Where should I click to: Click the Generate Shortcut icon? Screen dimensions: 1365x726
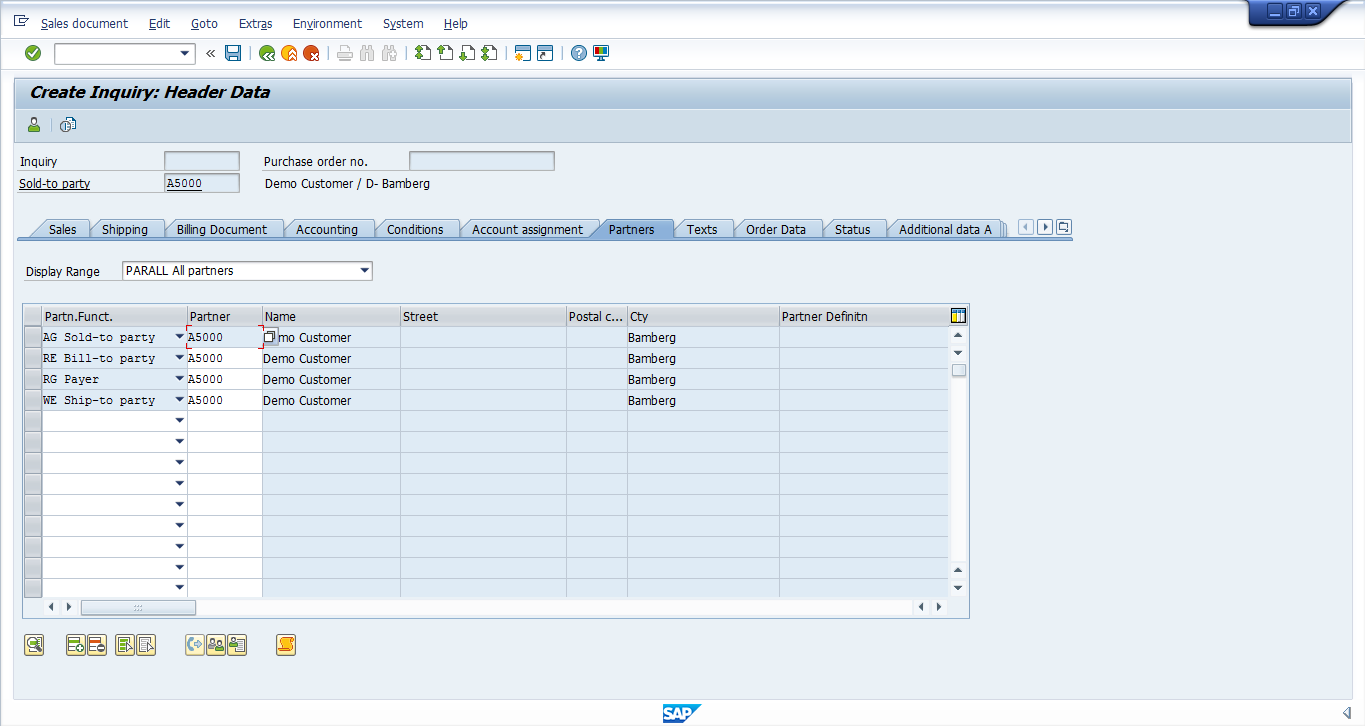click(545, 53)
